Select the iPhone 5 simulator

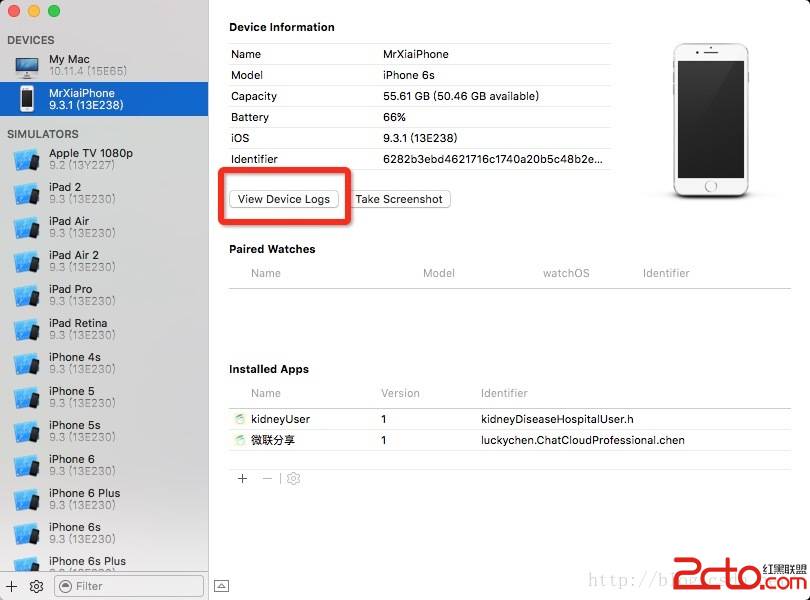click(104, 397)
